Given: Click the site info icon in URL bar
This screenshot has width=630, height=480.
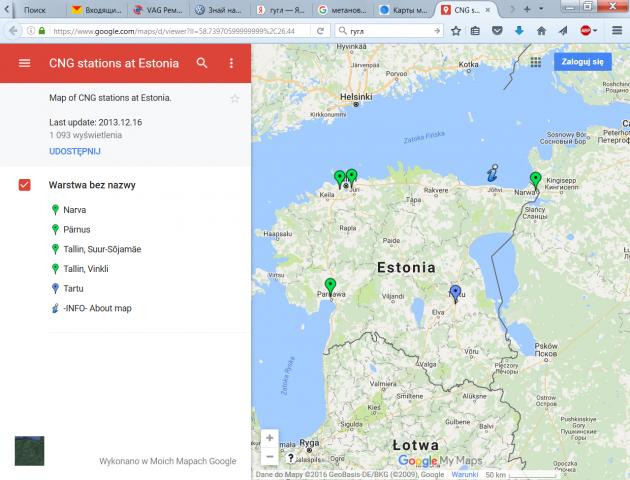Looking at the screenshot, I should [31, 31].
